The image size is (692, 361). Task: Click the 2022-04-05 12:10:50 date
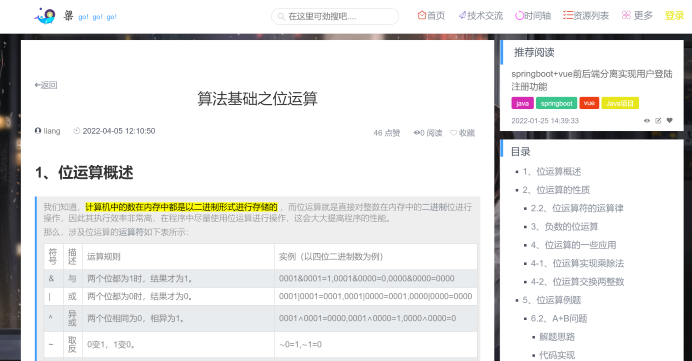pyautogui.click(x=119, y=131)
